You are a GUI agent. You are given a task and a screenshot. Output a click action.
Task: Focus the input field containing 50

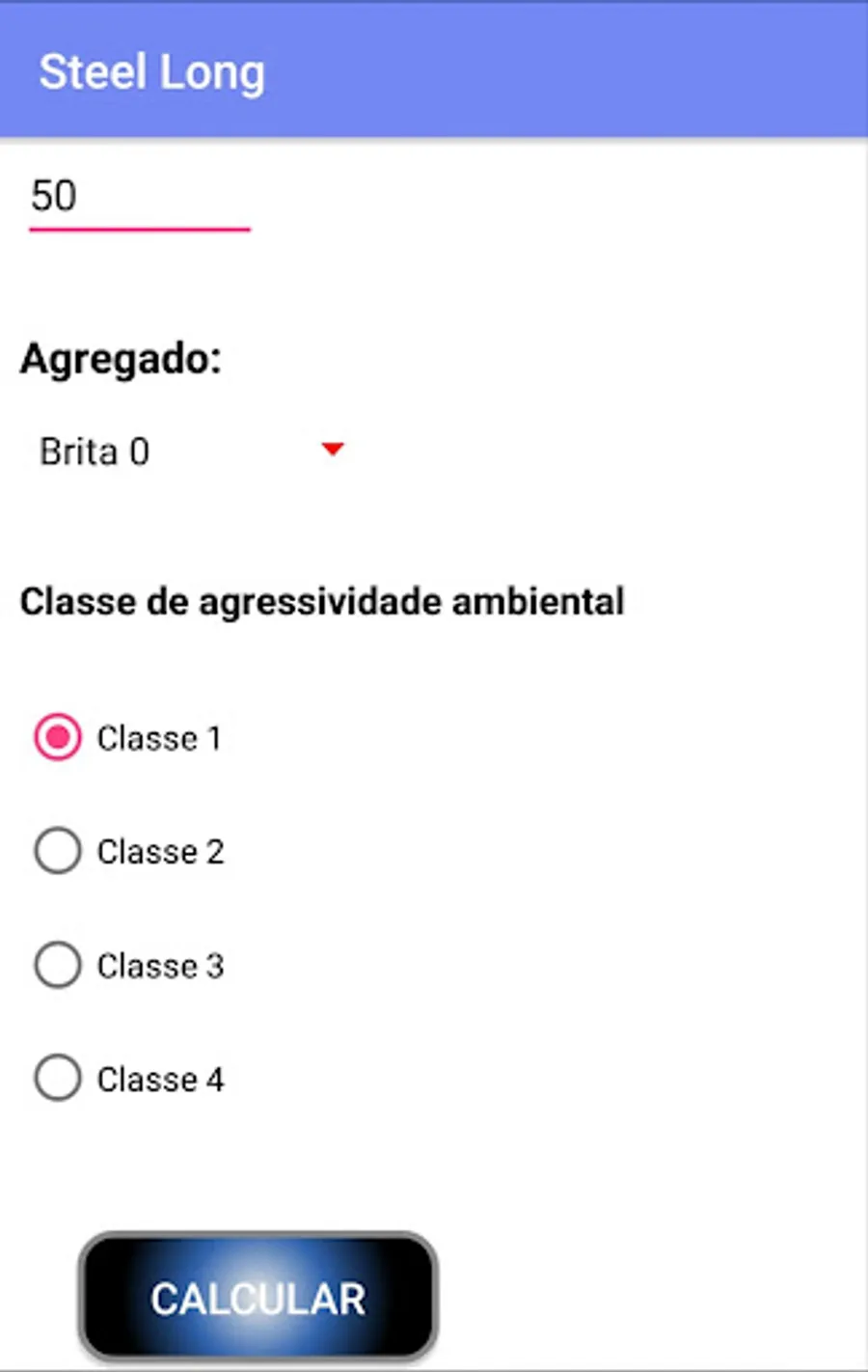coord(139,197)
